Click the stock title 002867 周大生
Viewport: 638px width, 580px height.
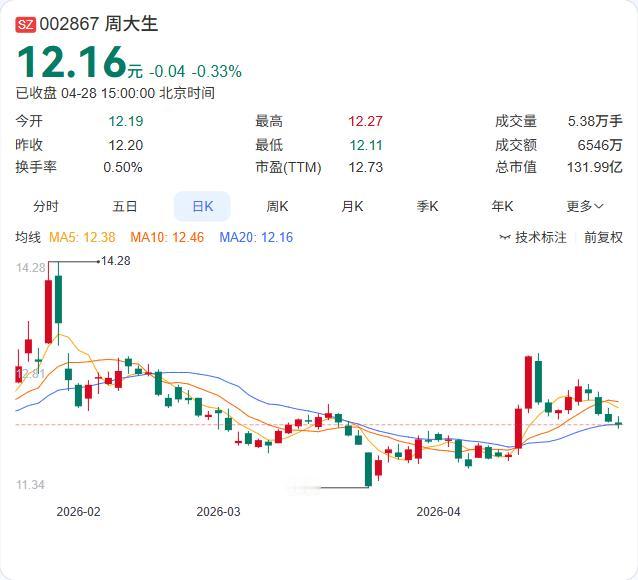(98, 24)
